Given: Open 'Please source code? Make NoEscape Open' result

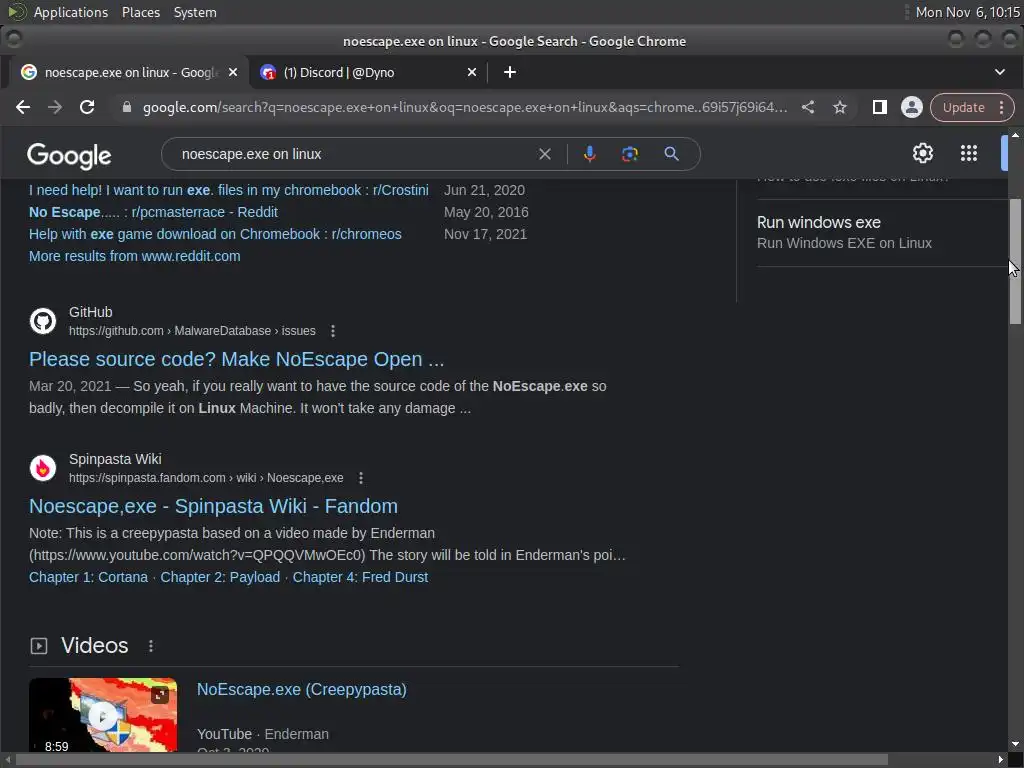Looking at the screenshot, I should coord(236,359).
